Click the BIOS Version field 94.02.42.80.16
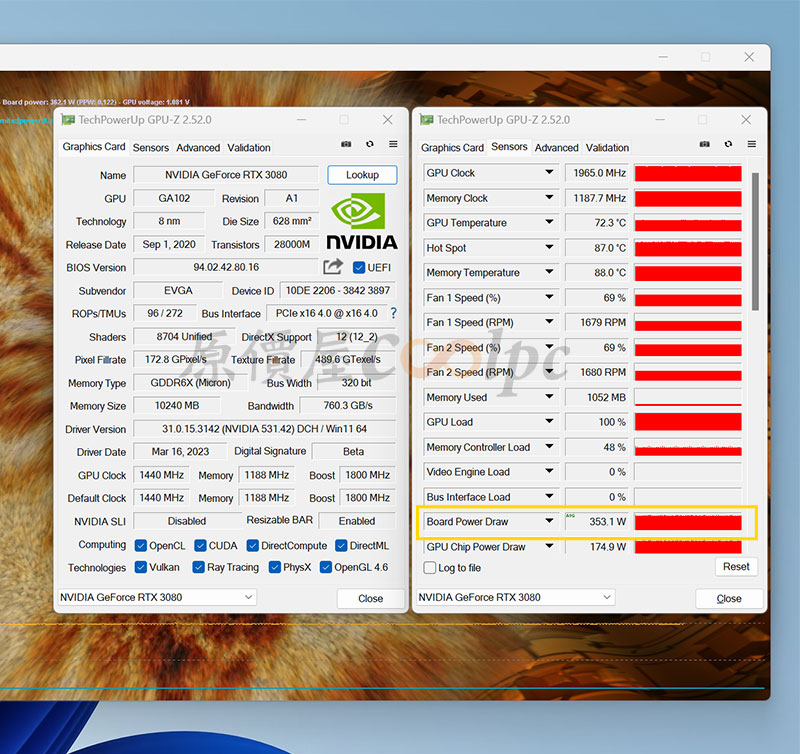The width and height of the screenshot is (800, 754). tap(226, 267)
